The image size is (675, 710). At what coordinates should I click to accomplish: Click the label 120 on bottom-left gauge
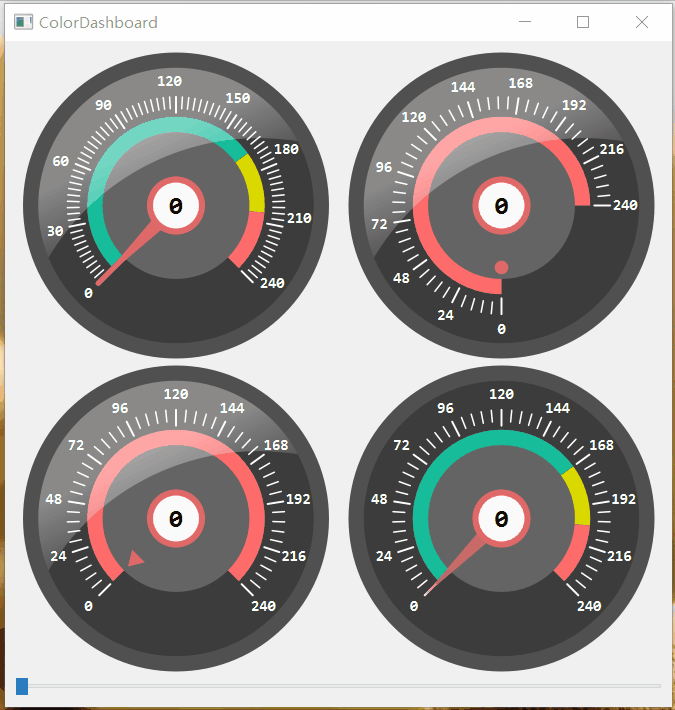pyautogui.click(x=176, y=394)
